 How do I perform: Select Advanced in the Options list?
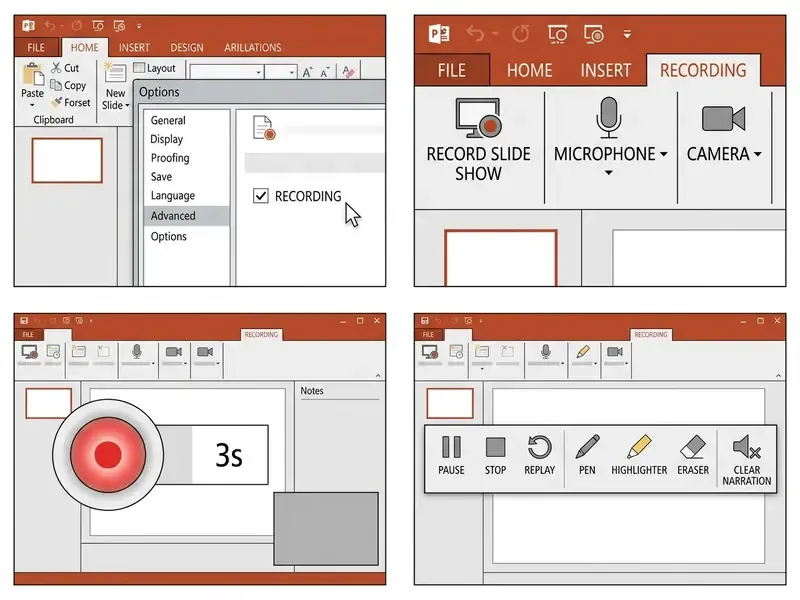coord(186,216)
